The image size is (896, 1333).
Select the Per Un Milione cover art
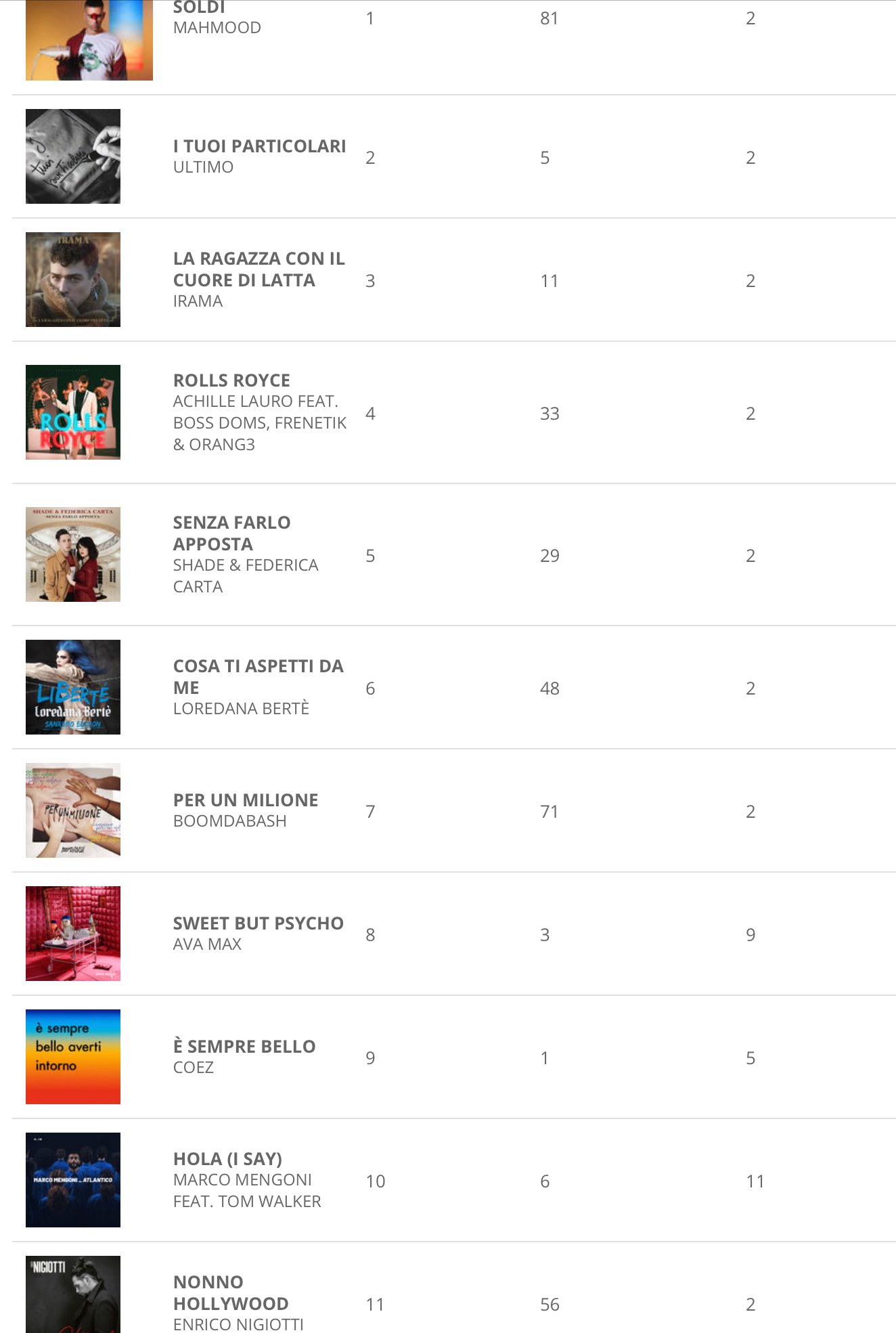click(73, 810)
